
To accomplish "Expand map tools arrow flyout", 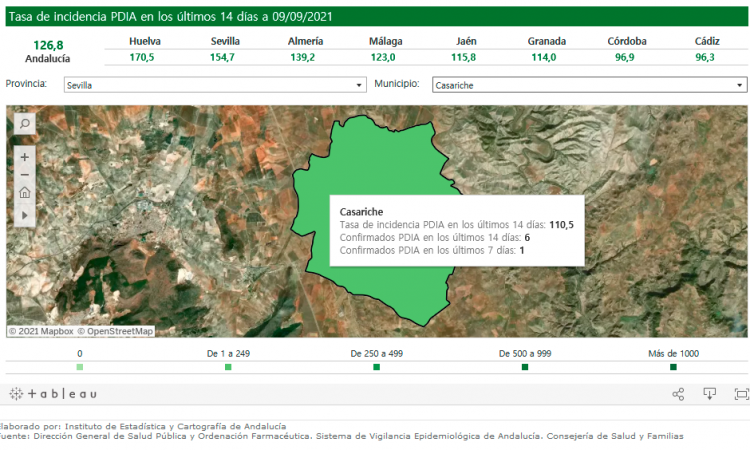I will click(x=24, y=214).
